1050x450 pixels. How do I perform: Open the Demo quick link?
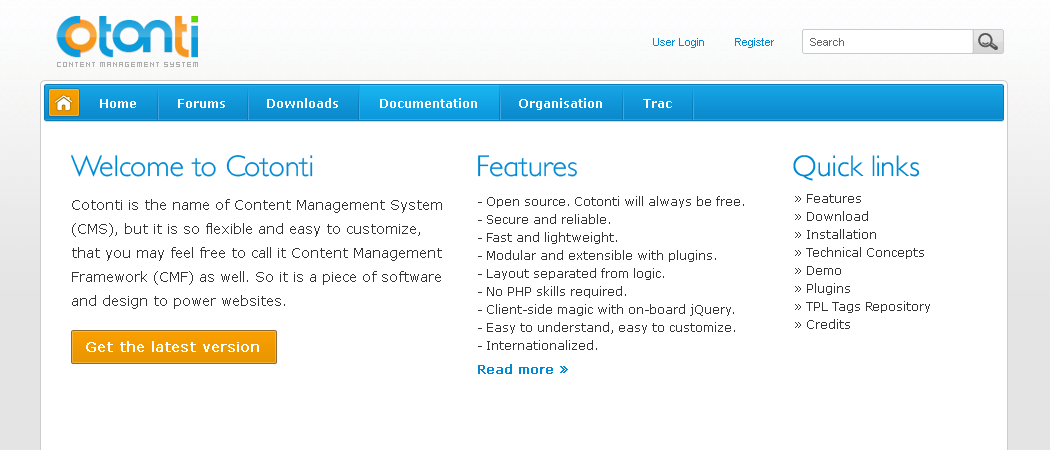[824, 271]
